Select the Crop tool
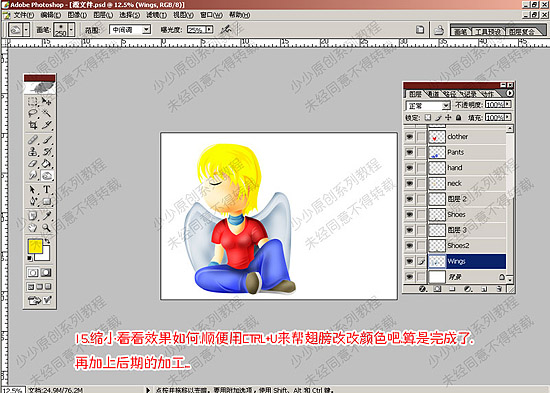This screenshot has width=550, height=393. 33,125
